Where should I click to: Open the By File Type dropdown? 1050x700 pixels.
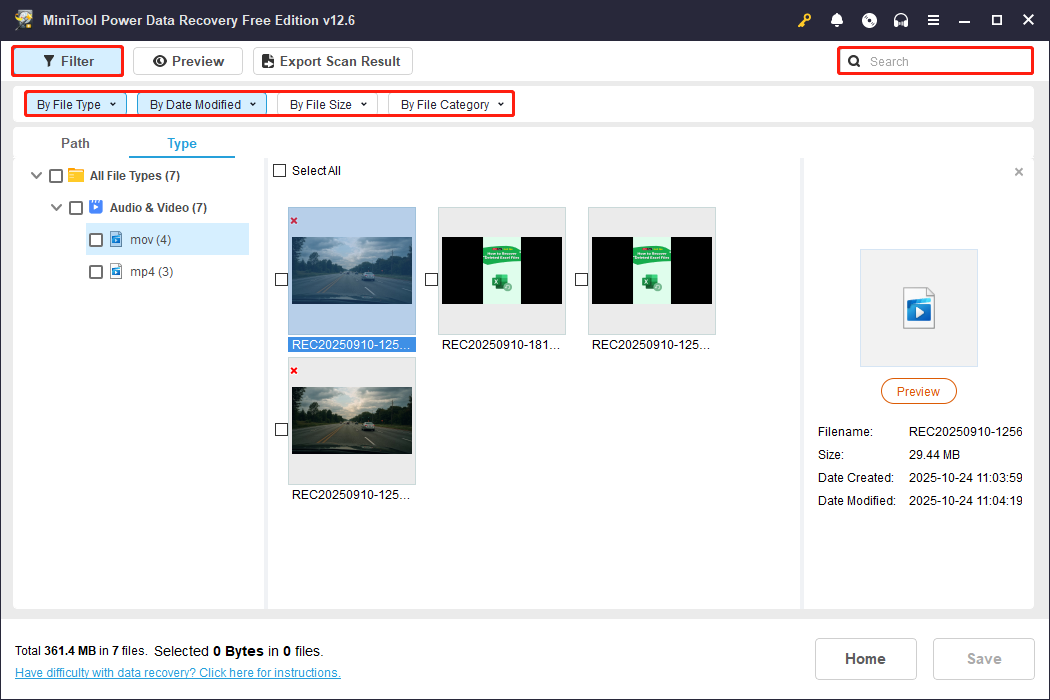click(75, 103)
